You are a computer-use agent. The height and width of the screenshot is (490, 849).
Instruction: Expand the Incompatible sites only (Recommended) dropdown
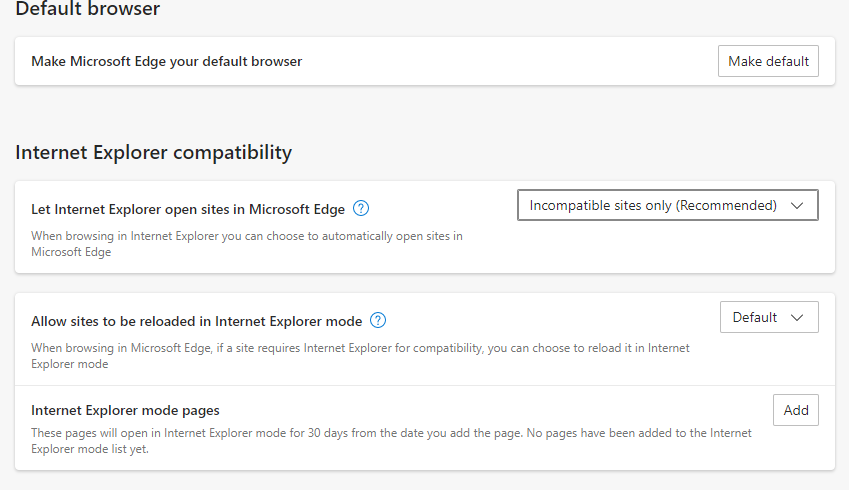coord(668,205)
